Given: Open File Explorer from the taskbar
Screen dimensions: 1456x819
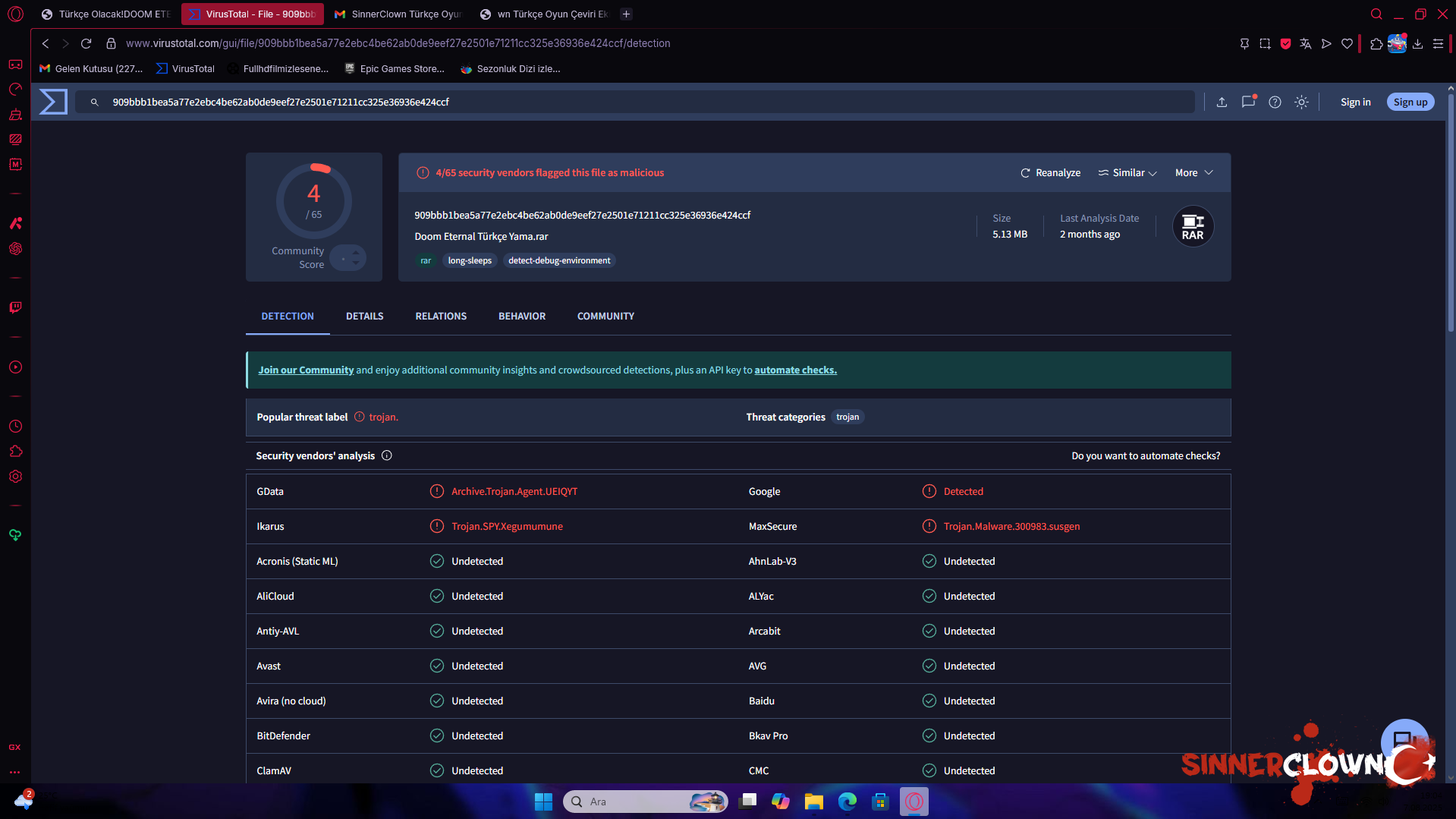Looking at the screenshot, I should (813, 802).
